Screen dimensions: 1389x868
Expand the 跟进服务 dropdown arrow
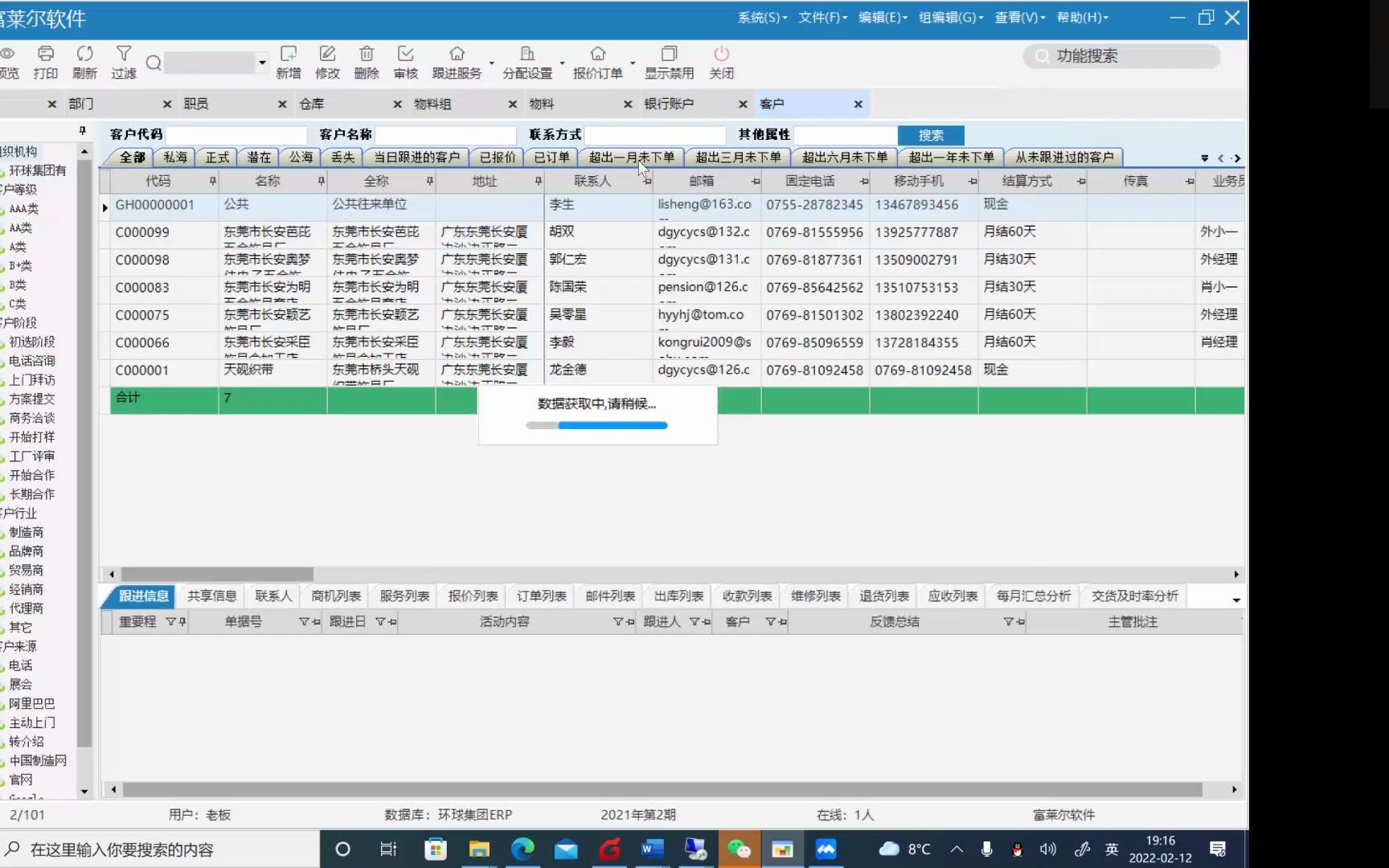(491, 63)
